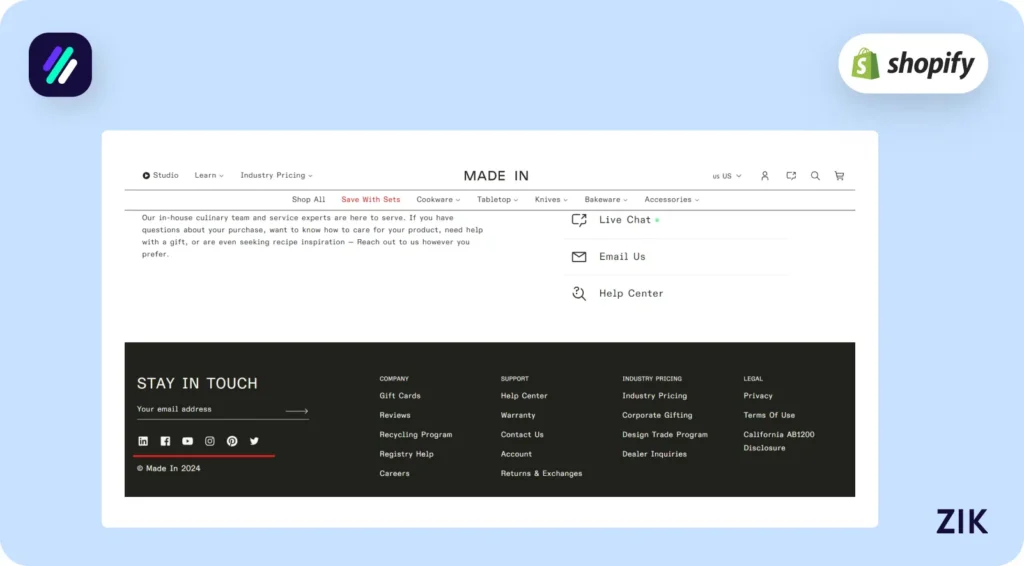Open Returns & Exchanges link

(x=541, y=474)
